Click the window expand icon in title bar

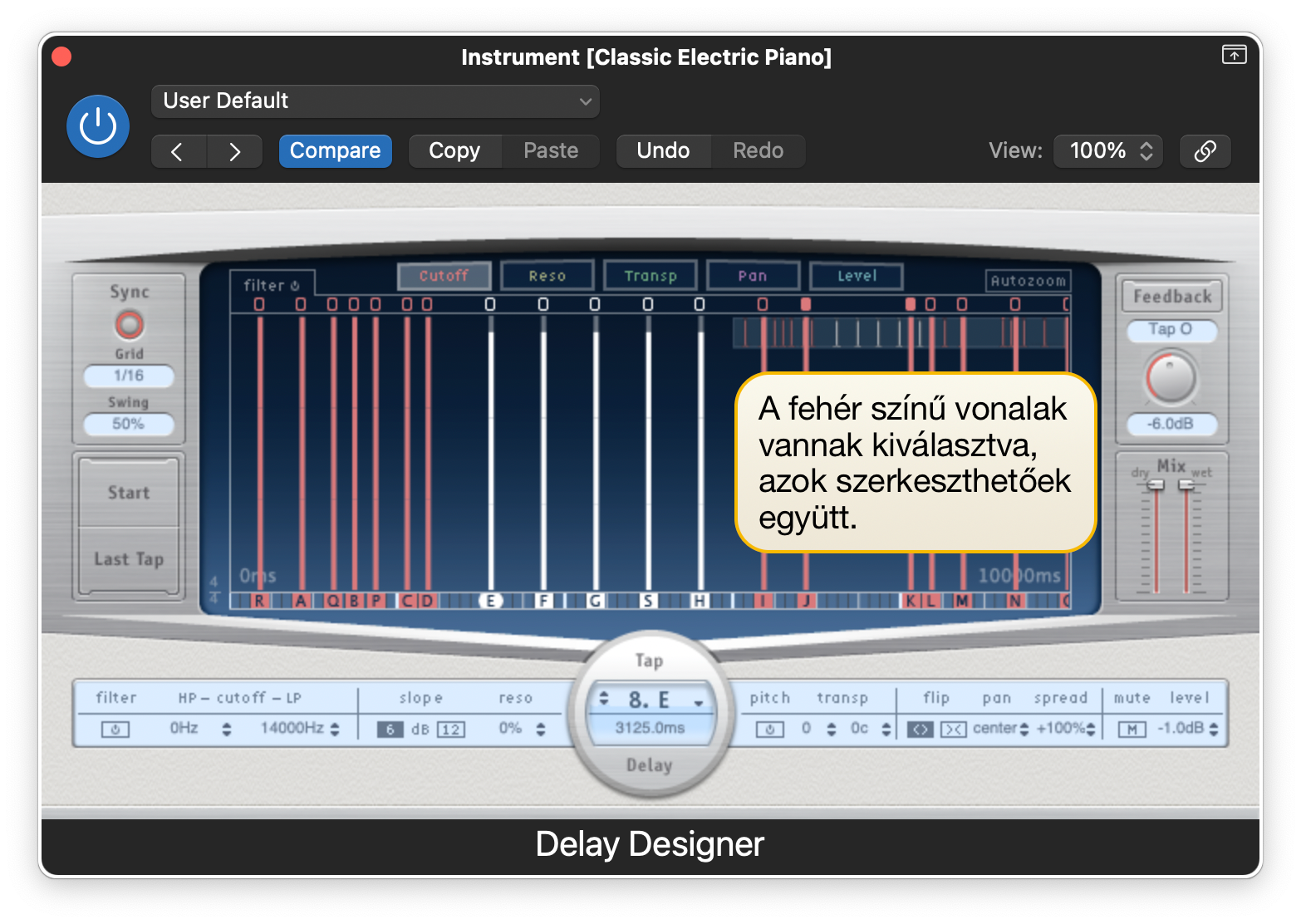click(x=1234, y=55)
